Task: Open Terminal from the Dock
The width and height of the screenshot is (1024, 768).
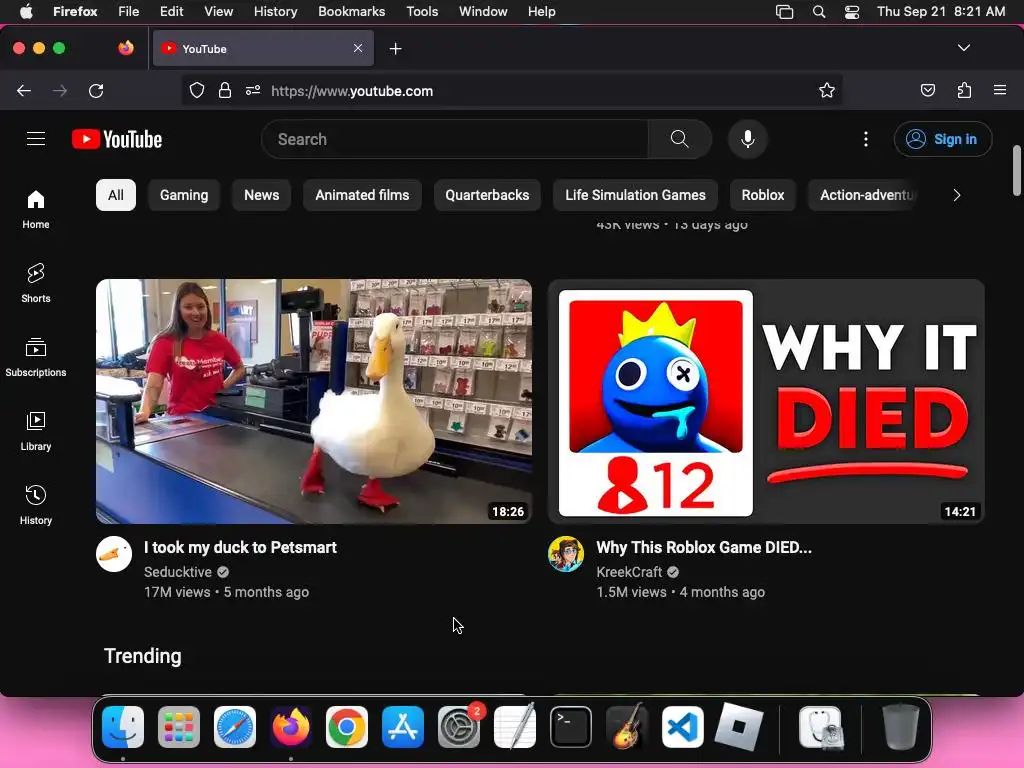Action: 571,727
